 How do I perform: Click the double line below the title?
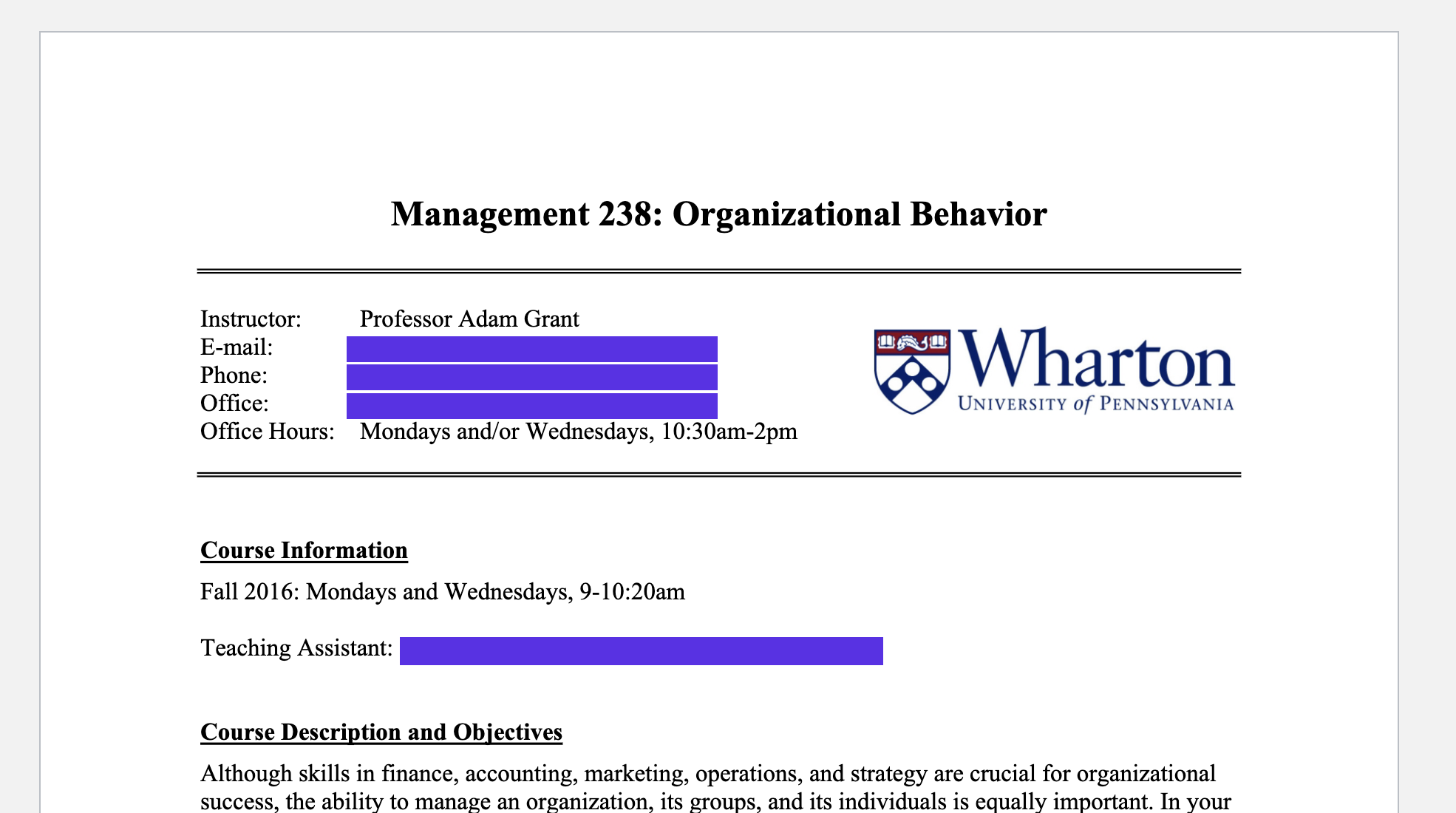(718, 271)
